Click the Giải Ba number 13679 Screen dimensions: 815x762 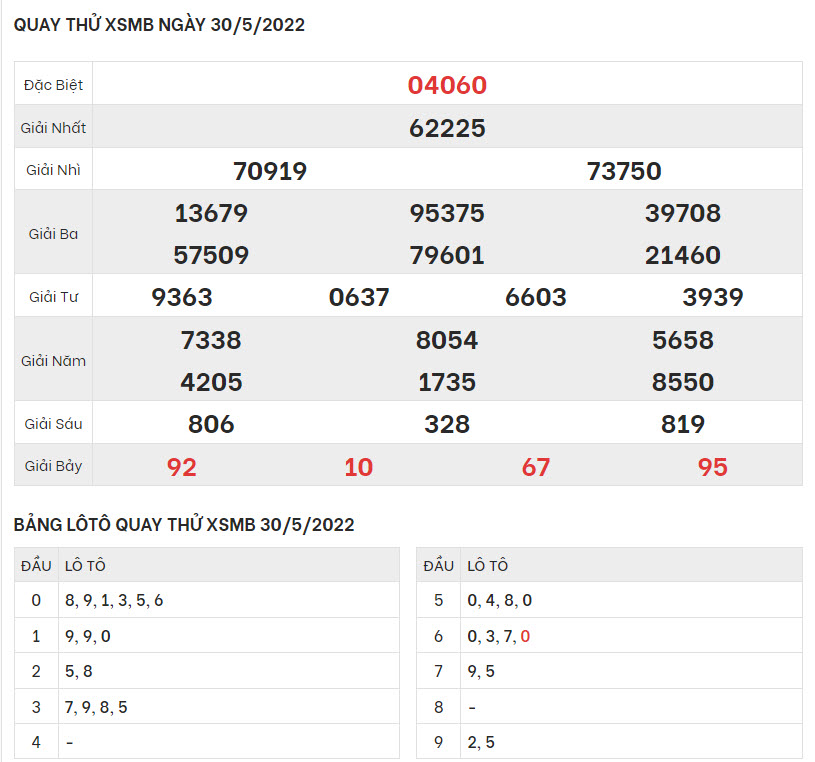pos(211,213)
